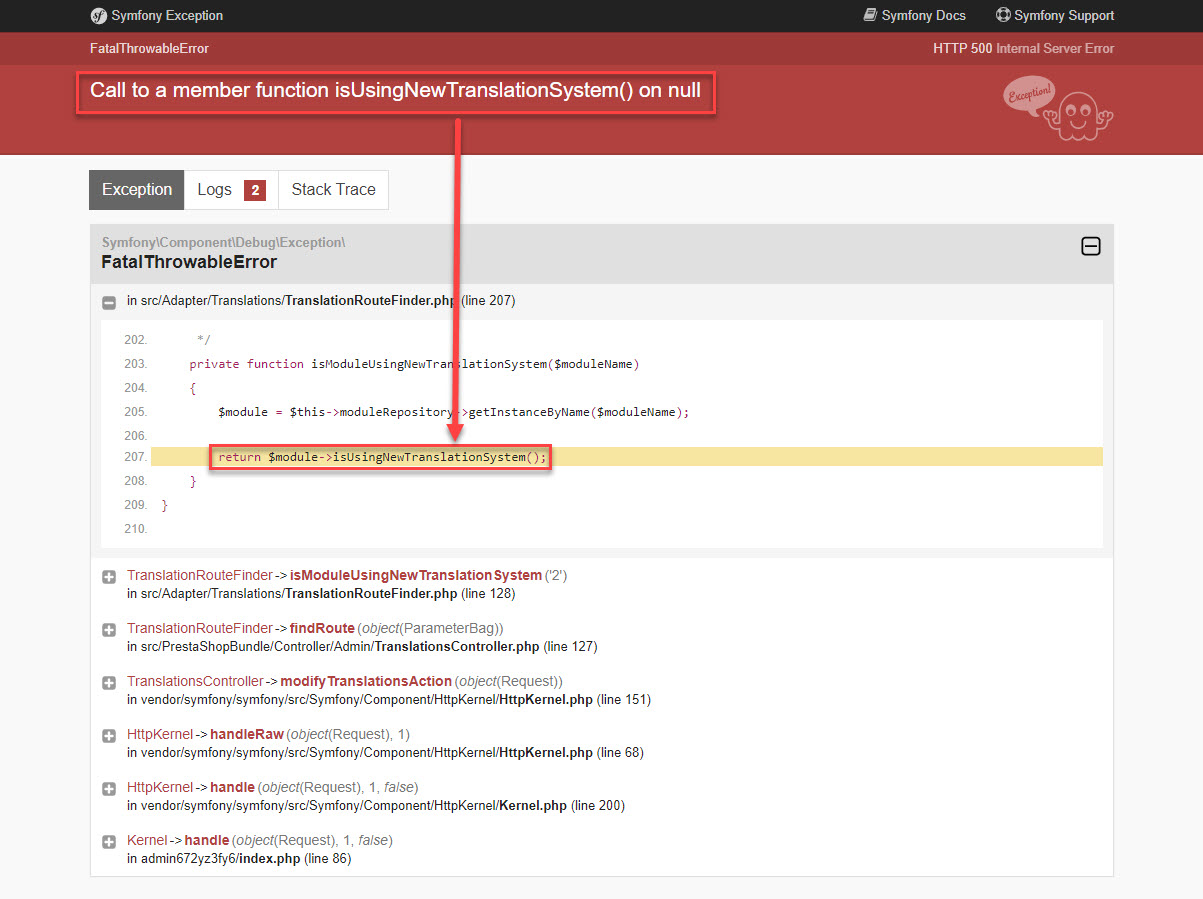Click the isModuleUsingNewTranslationSystem method name in trace
This screenshot has width=1203, height=899.
[x=415, y=576]
